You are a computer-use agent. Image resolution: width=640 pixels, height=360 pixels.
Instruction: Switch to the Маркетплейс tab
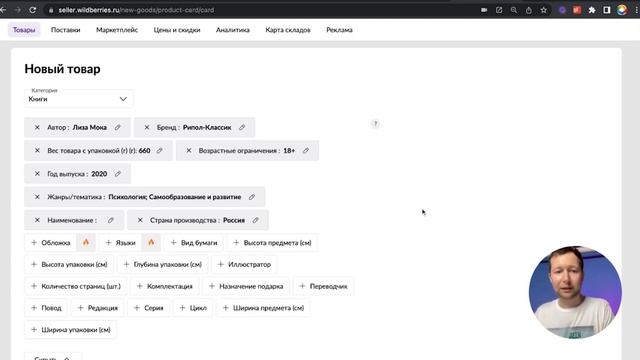point(117,30)
